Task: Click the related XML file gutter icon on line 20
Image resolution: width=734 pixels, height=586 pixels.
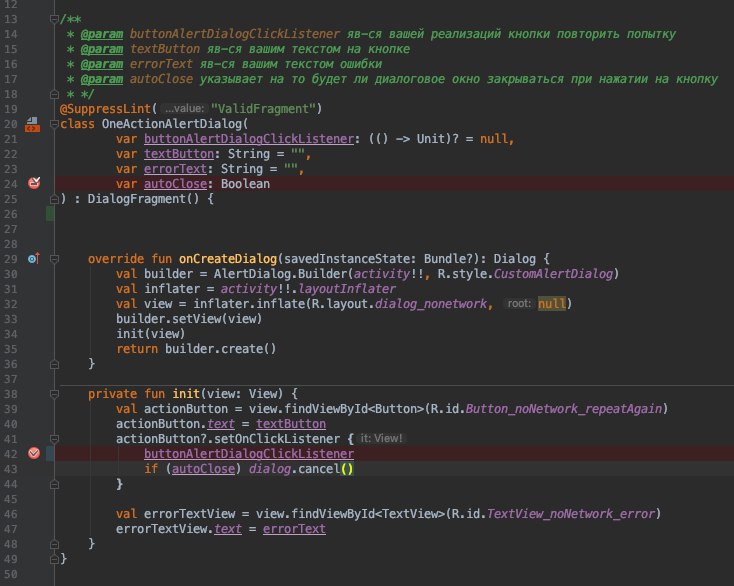Action: pyautogui.click(x=32, y=124)
